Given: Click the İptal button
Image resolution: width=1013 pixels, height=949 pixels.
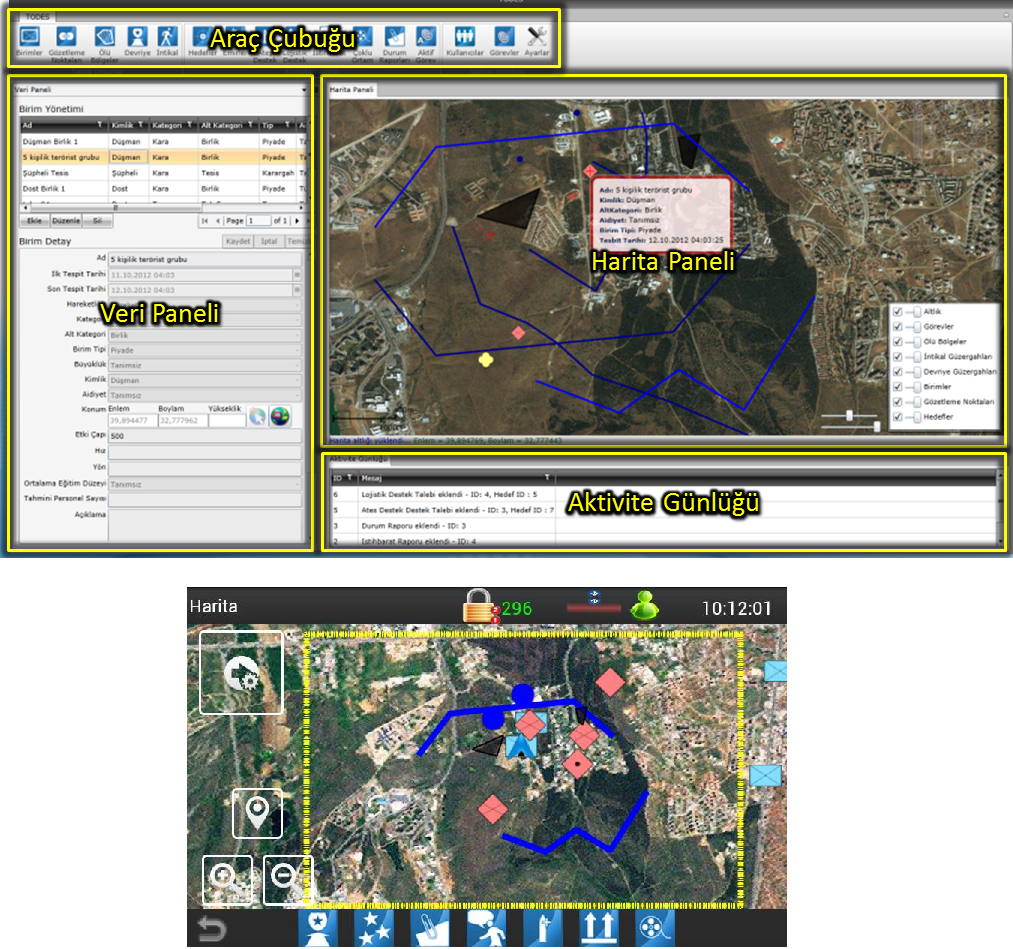Looking at the screenshot, I should pos(269,241).
